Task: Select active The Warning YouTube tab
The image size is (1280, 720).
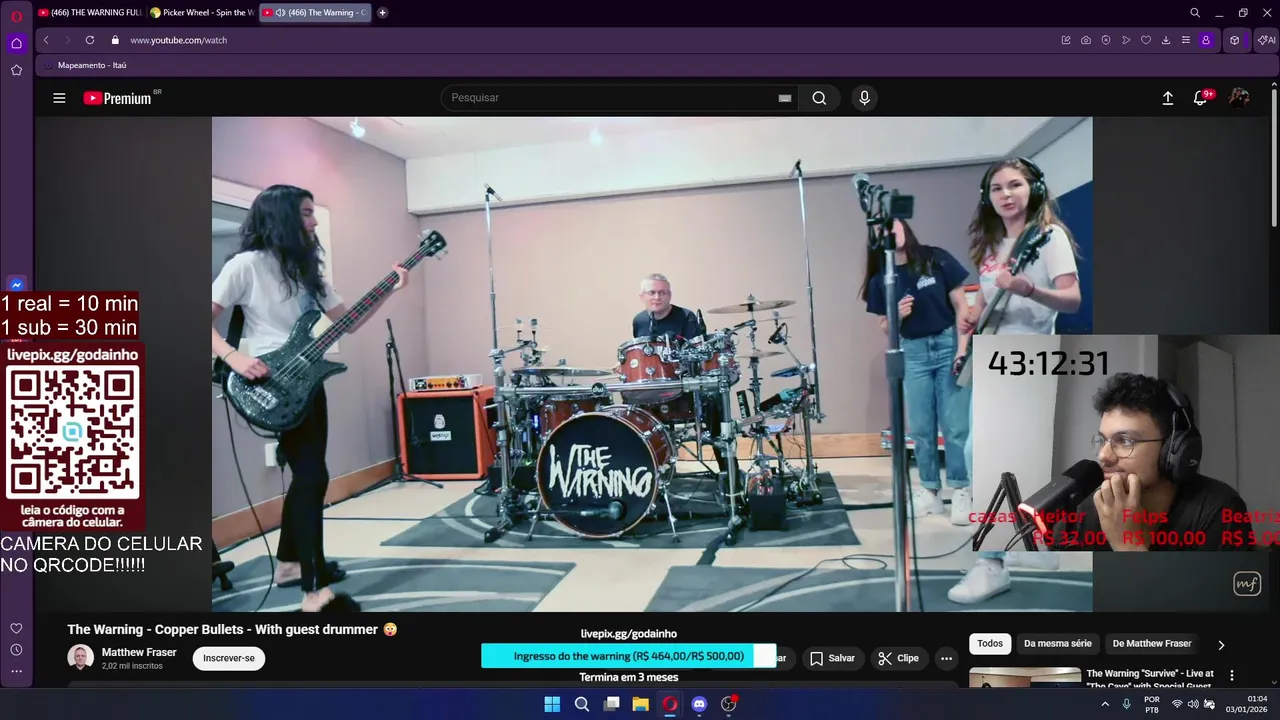Action: 315,13
